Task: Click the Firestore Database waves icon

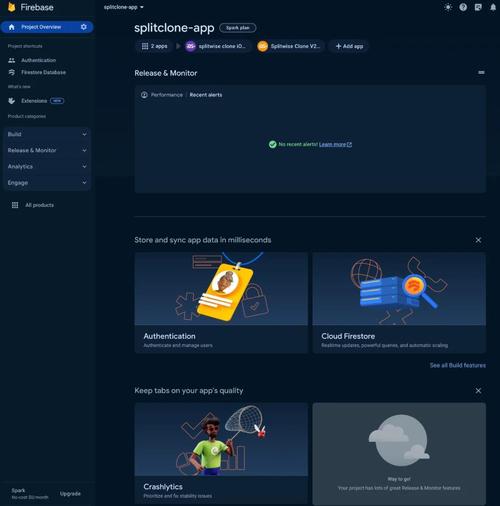Action: click(12, 72)
